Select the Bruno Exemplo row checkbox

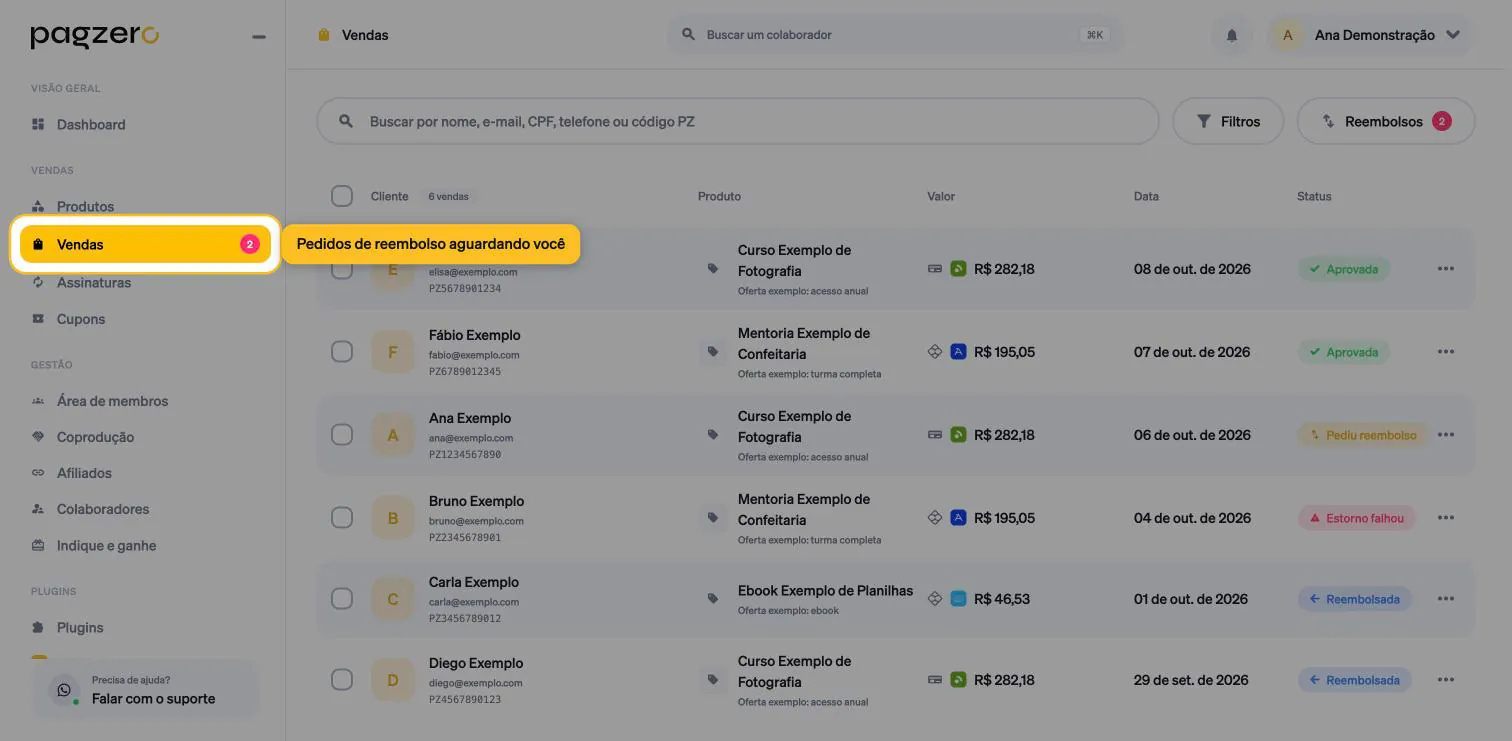click(x=342, y=518)
